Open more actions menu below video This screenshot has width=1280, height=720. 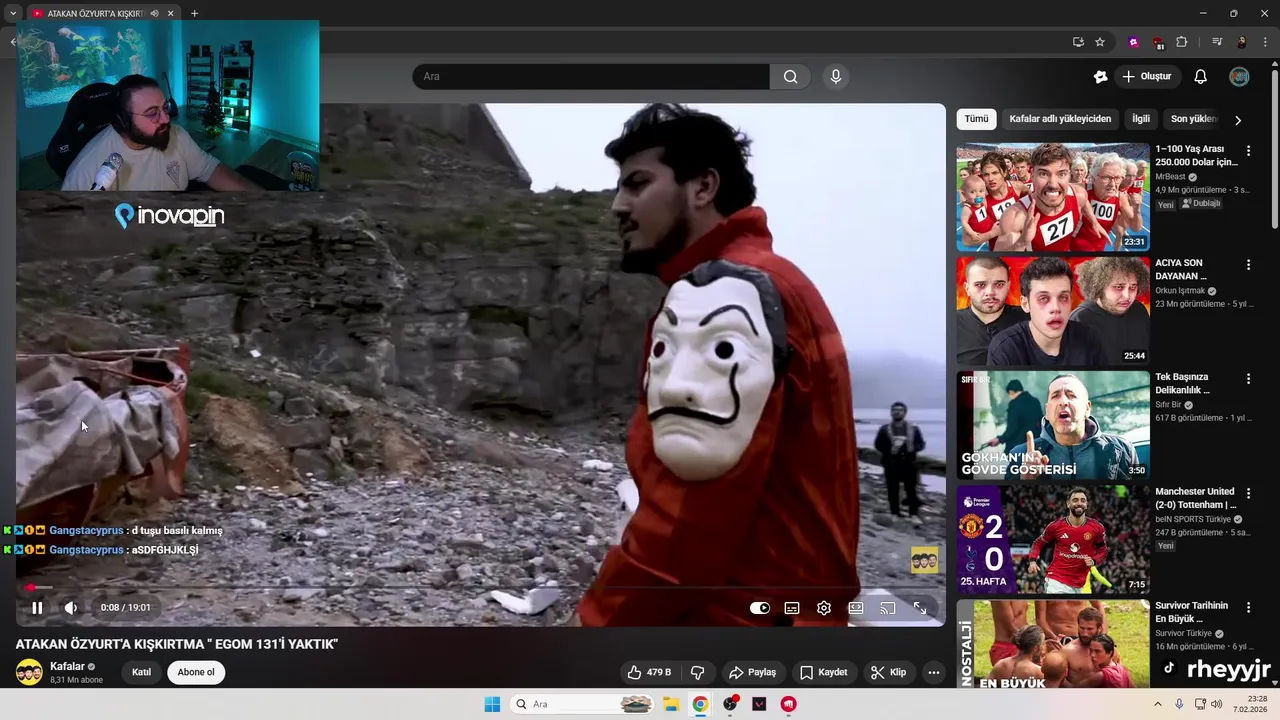(934, 672)
